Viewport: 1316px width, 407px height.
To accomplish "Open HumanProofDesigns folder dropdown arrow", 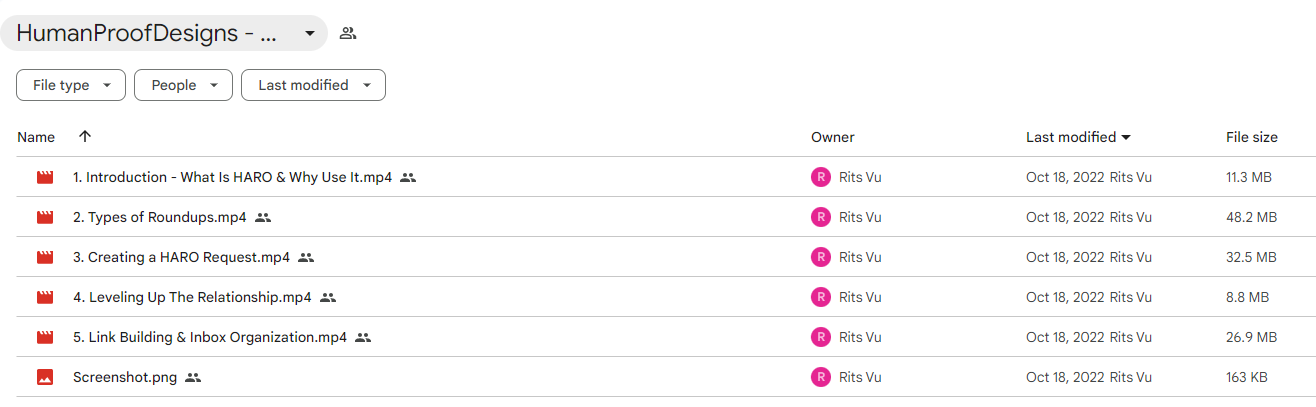I will (x=309, y=33).
